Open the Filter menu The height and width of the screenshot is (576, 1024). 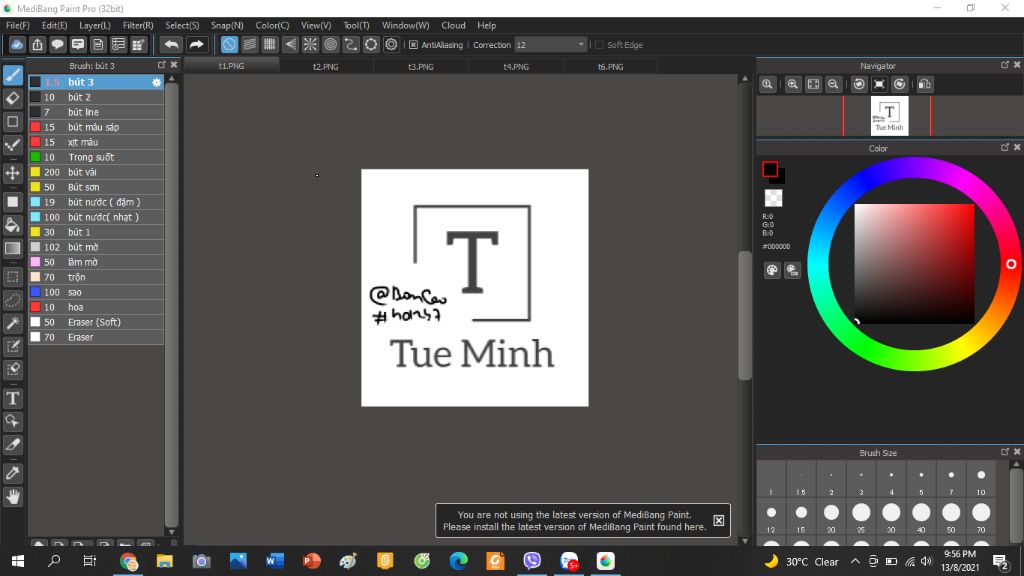click(138, 25)
